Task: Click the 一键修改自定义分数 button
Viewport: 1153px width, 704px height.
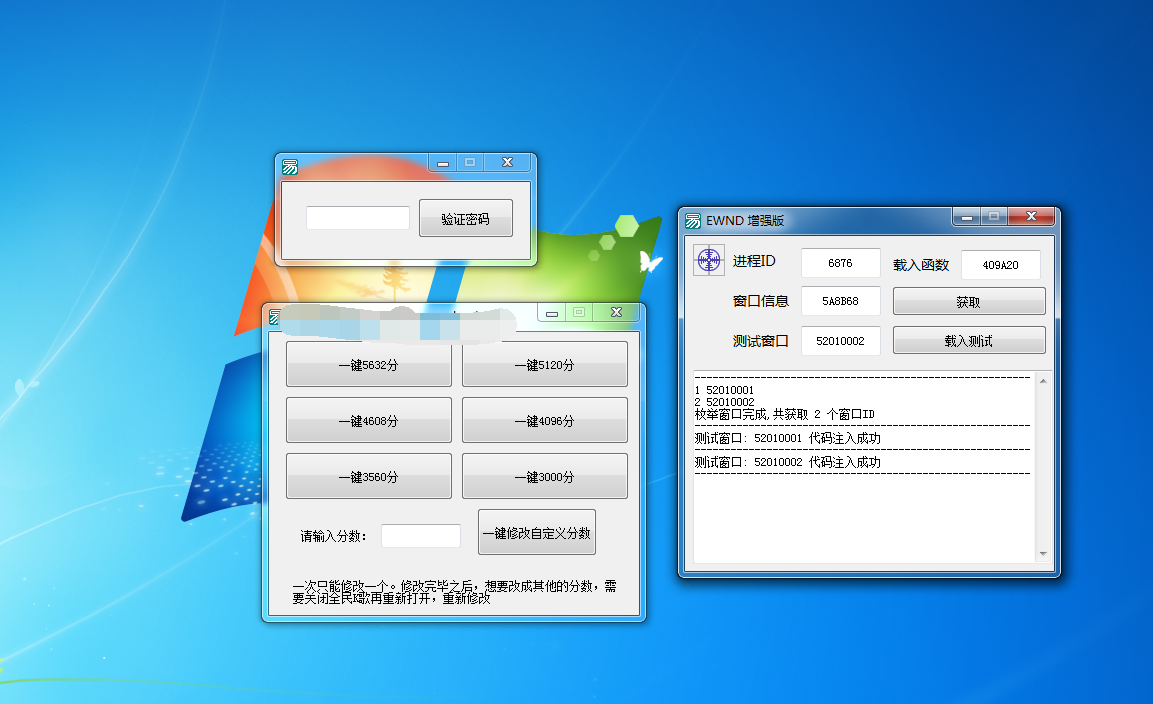Action: (x=537, y=532)
